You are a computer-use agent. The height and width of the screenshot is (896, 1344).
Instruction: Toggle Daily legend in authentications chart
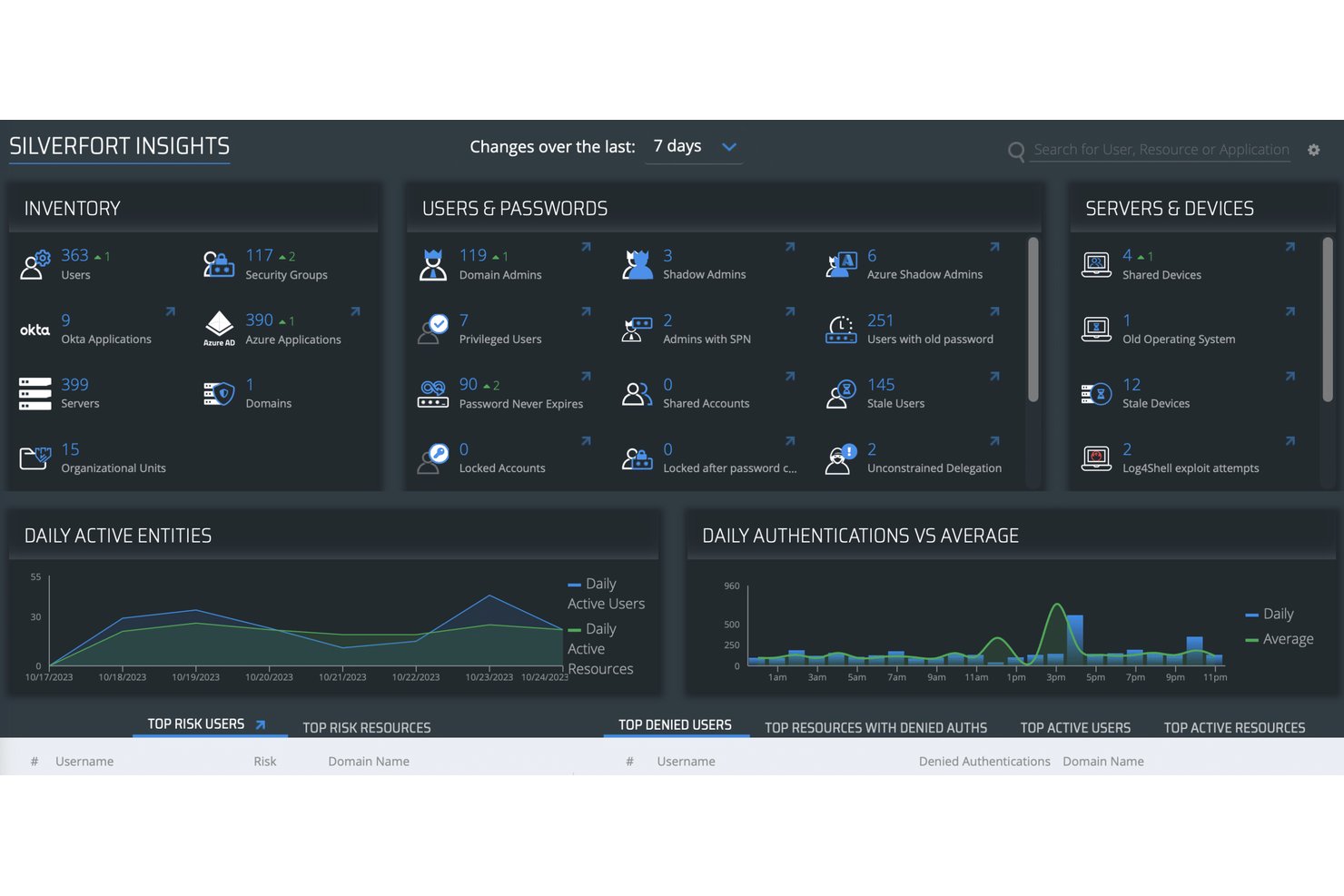(1270, 615)
